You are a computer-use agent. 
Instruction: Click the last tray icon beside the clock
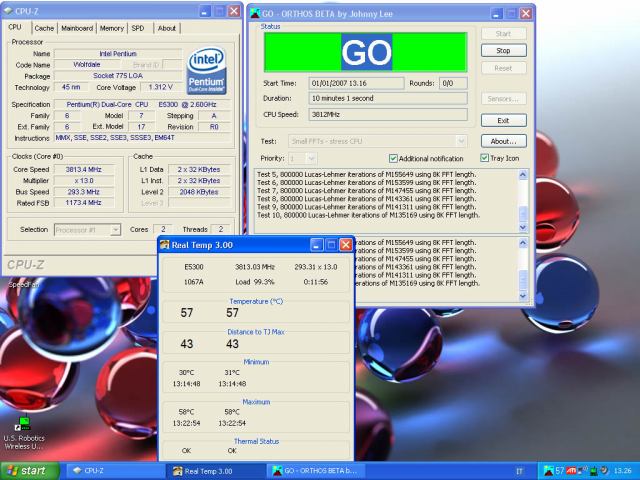click(604, 470)
